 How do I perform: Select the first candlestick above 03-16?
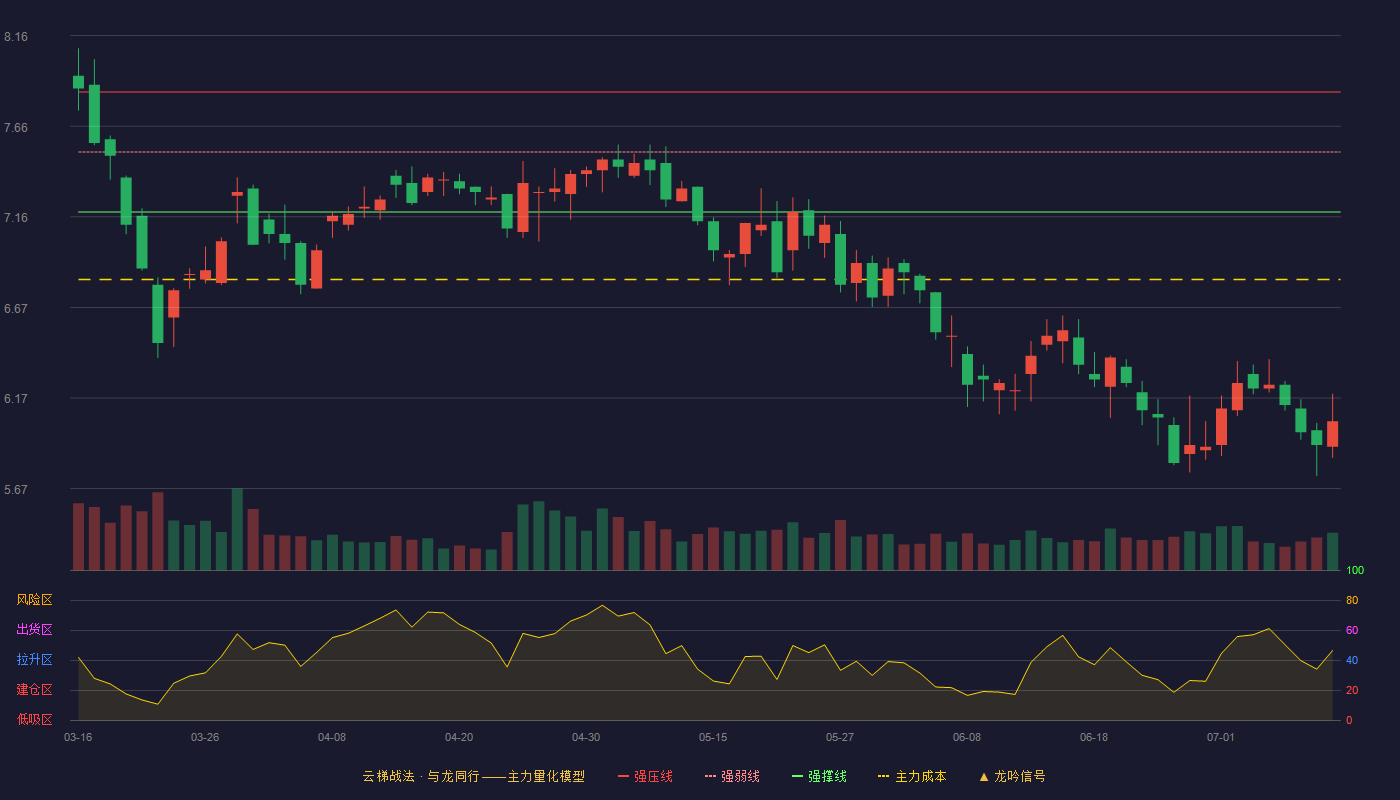coord(78,82)
